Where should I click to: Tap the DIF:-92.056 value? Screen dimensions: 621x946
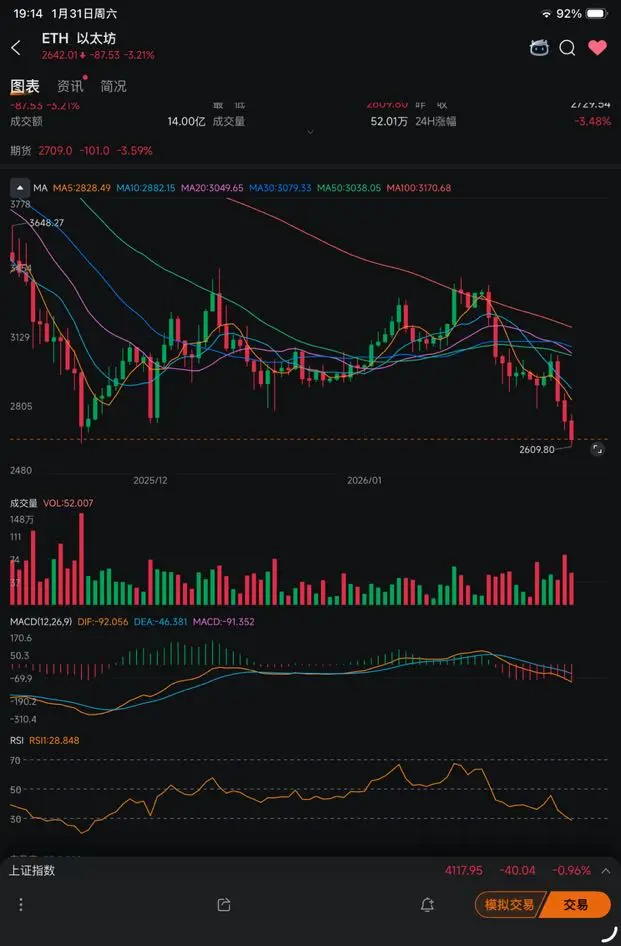coord(103,621)
